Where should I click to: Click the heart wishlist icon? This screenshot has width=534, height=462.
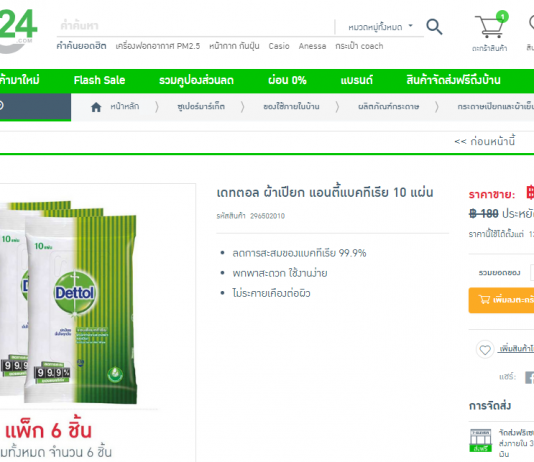[485, 349]
